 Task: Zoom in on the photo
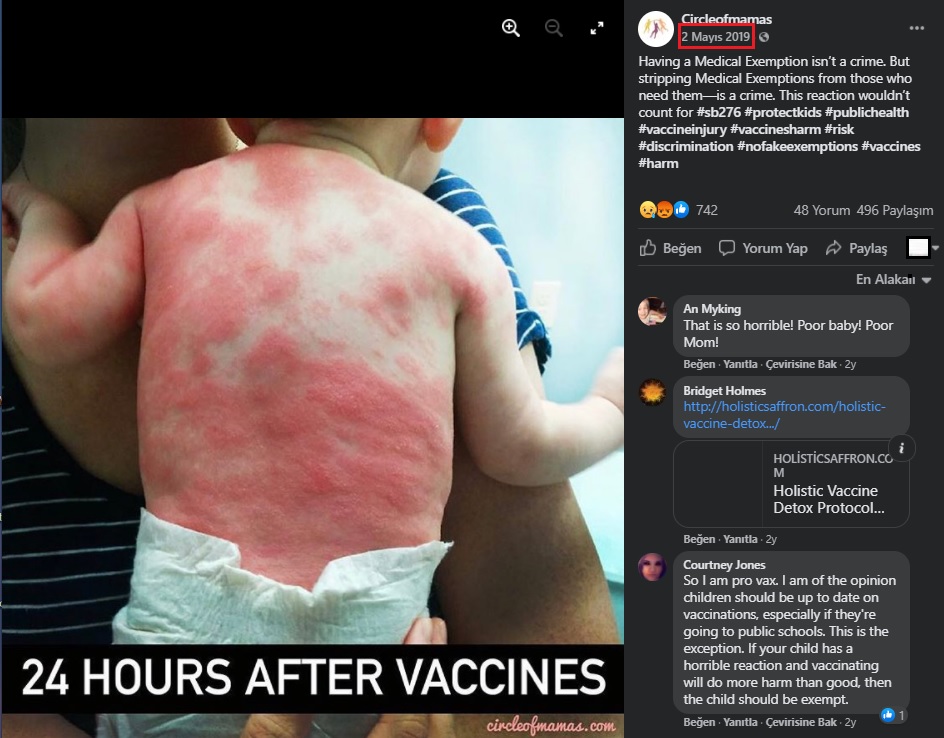pos(511,28)
